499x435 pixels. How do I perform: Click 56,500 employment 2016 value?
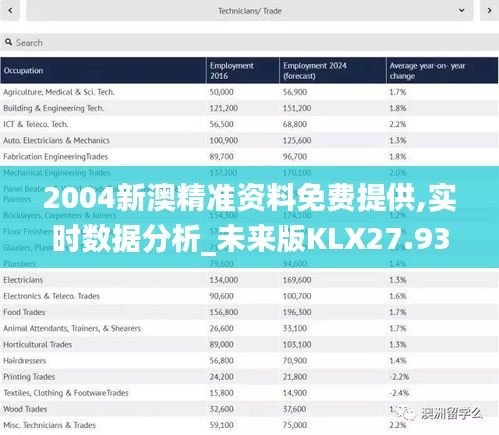[221, 124]
